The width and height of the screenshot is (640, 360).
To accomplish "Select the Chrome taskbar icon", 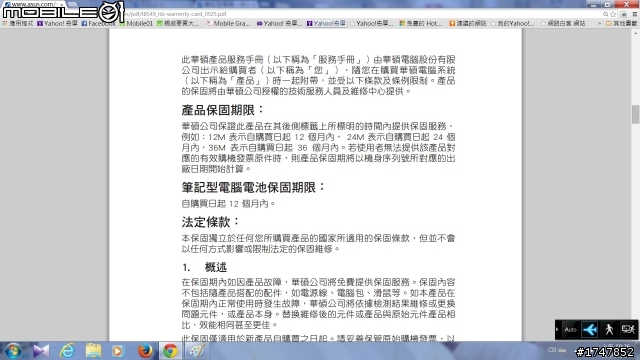I will click(x=170, y=351).
